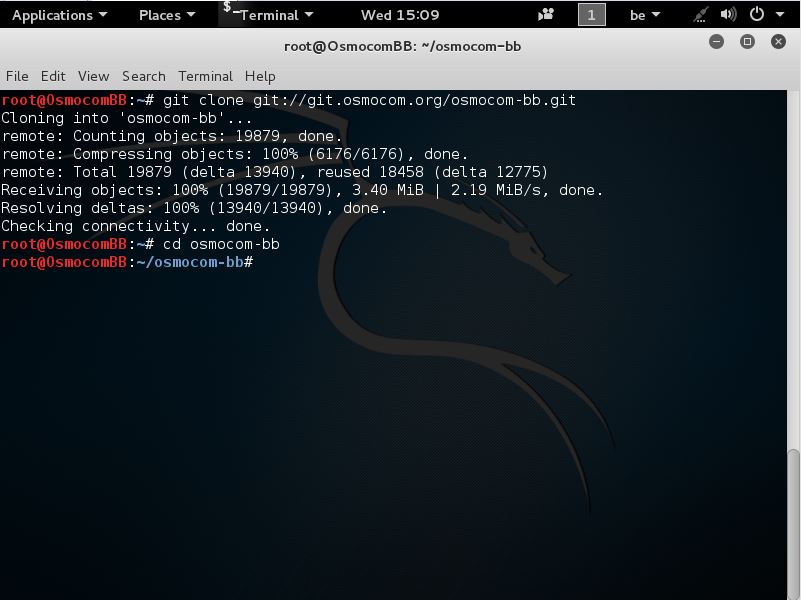
Task: Select workspace 1 indicator
Action: (x=592, y=14)
